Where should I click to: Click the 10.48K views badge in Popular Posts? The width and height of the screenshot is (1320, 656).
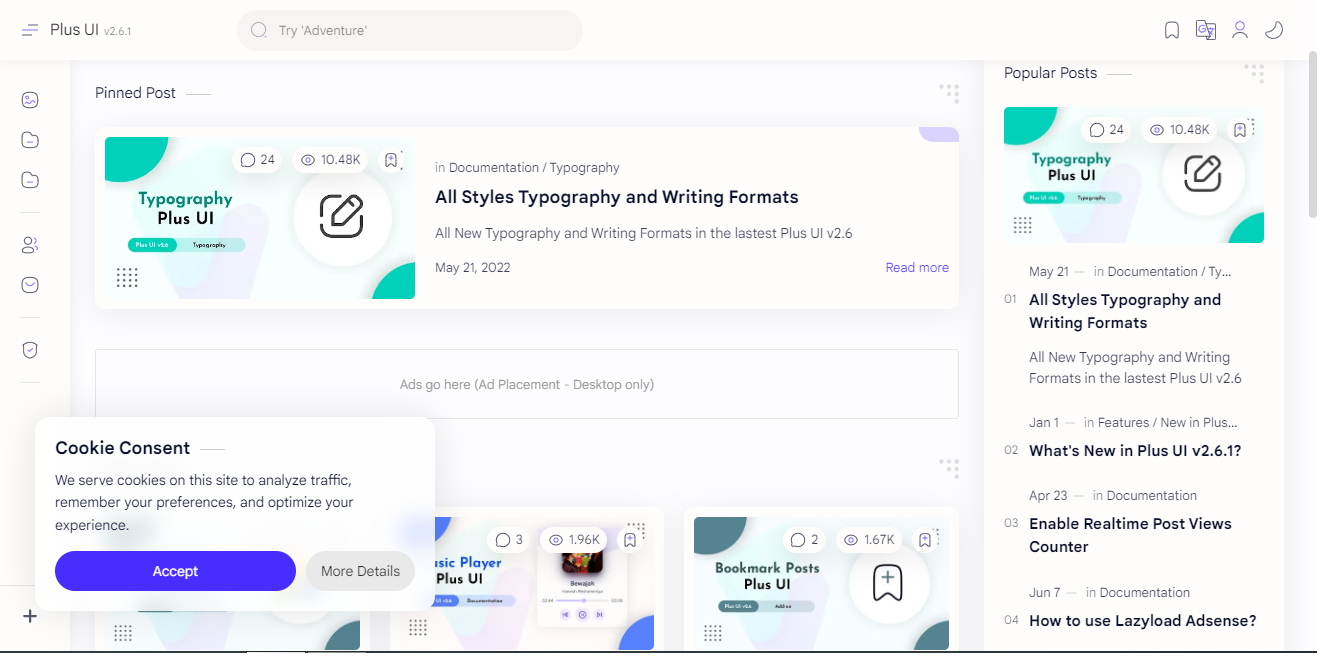tap(1180, 130)
